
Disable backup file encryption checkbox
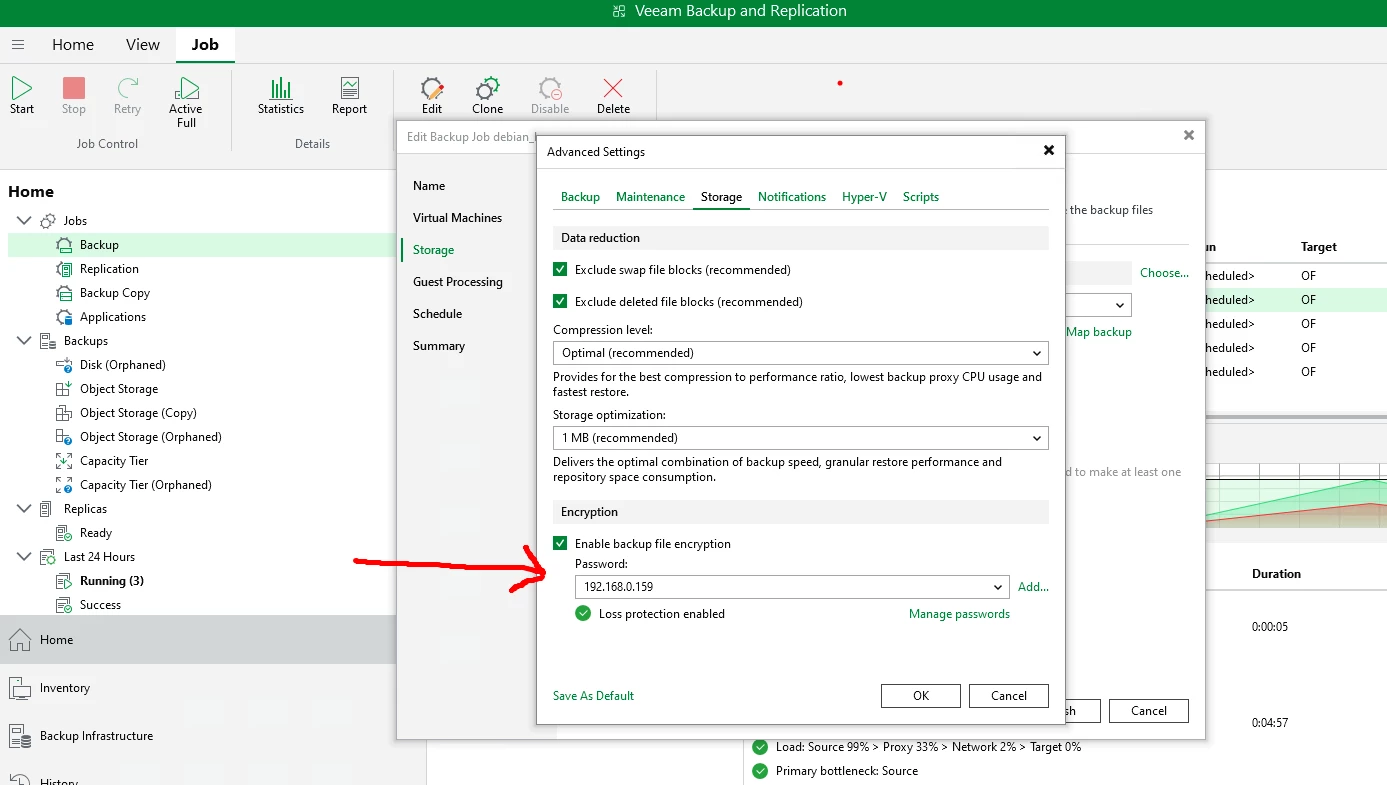coord(560,544)
